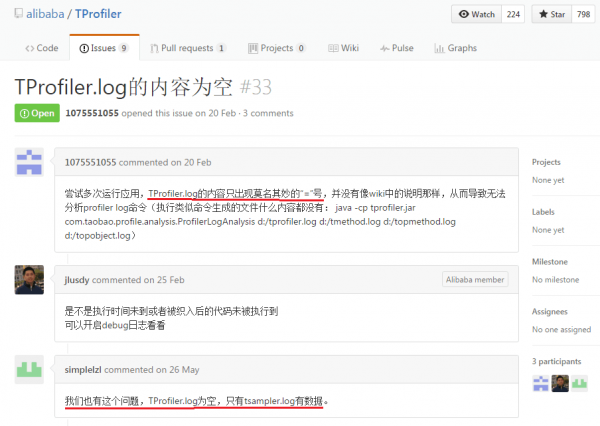Click the 'commented on 25 Feb' timestamp
The height and width of the screenshot is (426, 600).
(x=138, y=280)
